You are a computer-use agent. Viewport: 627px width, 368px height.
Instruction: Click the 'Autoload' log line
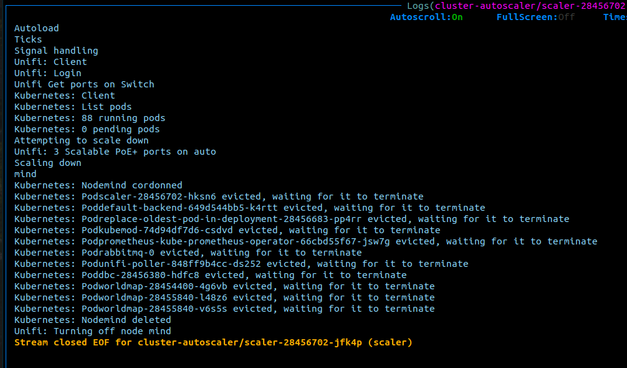[x=36, y=28]
